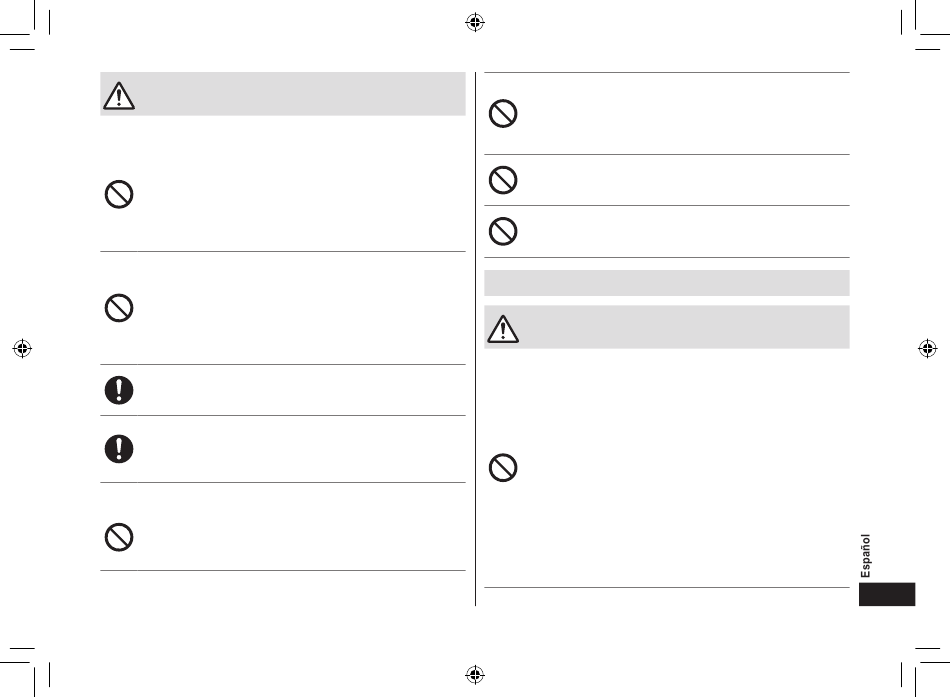The width and height of the screenshot is (950, 697).
Task: Select the first prohibition symbol in the left column
Action: [x=119, y=195]
